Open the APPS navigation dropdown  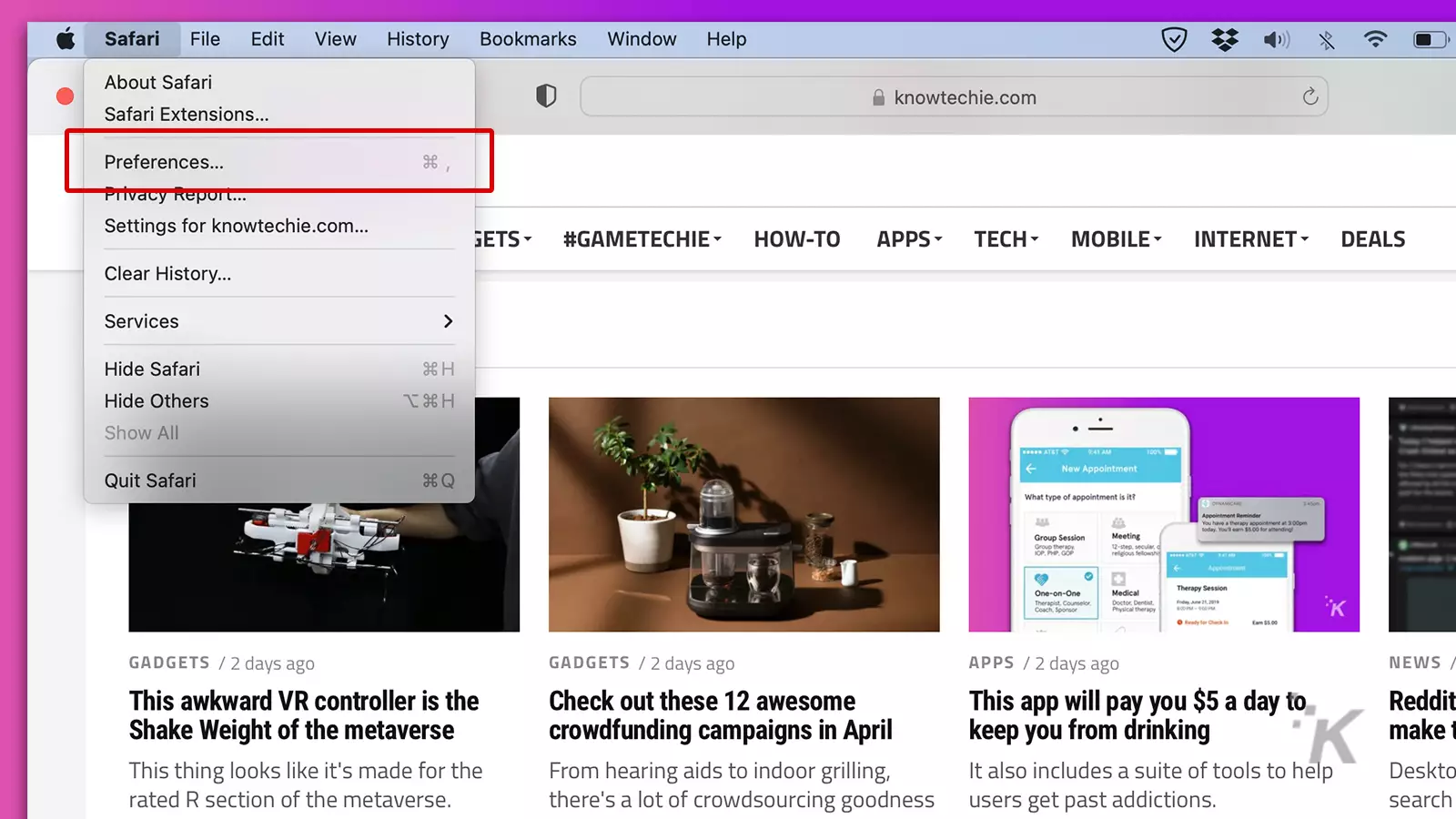point(909,239)
